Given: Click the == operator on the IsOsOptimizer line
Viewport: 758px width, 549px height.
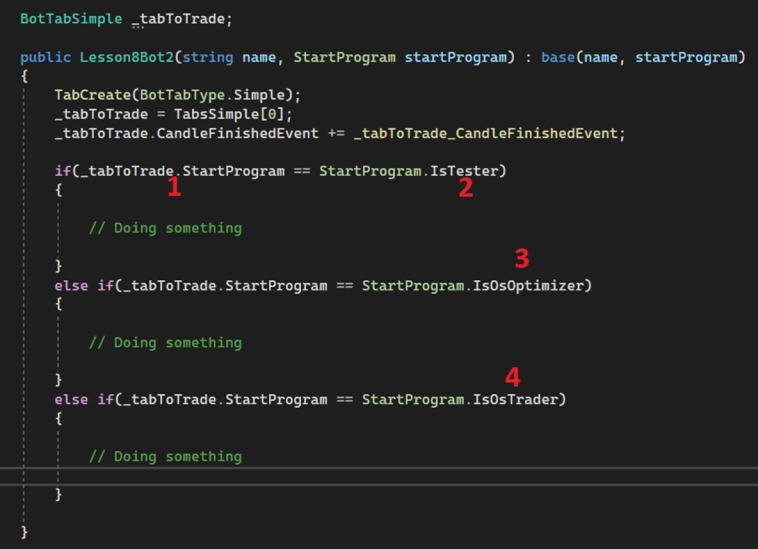Looking at the screenshot, I should [345, 286].
